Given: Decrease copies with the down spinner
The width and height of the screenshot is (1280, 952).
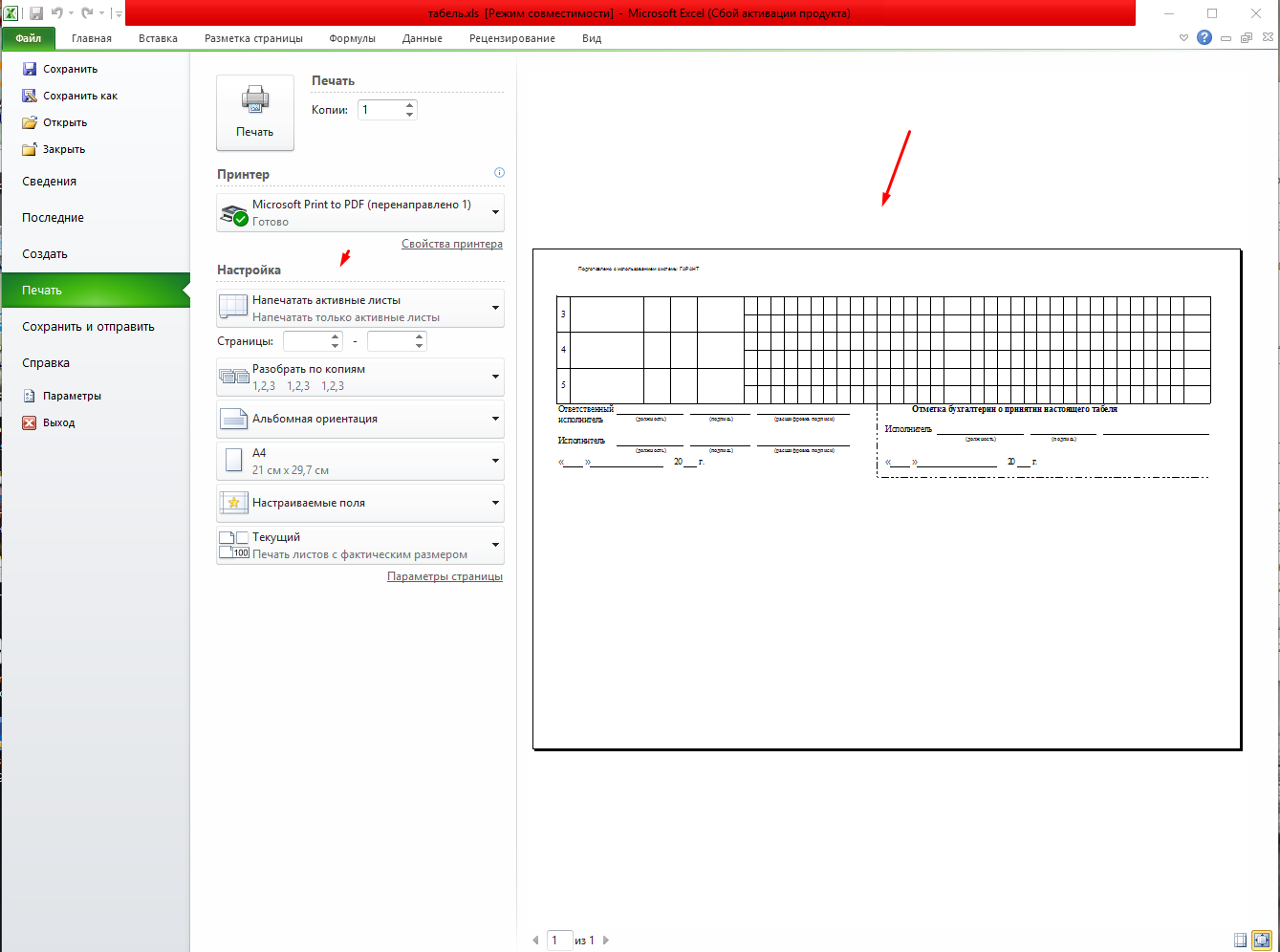Looking at the screenshot, I should 410,115.
